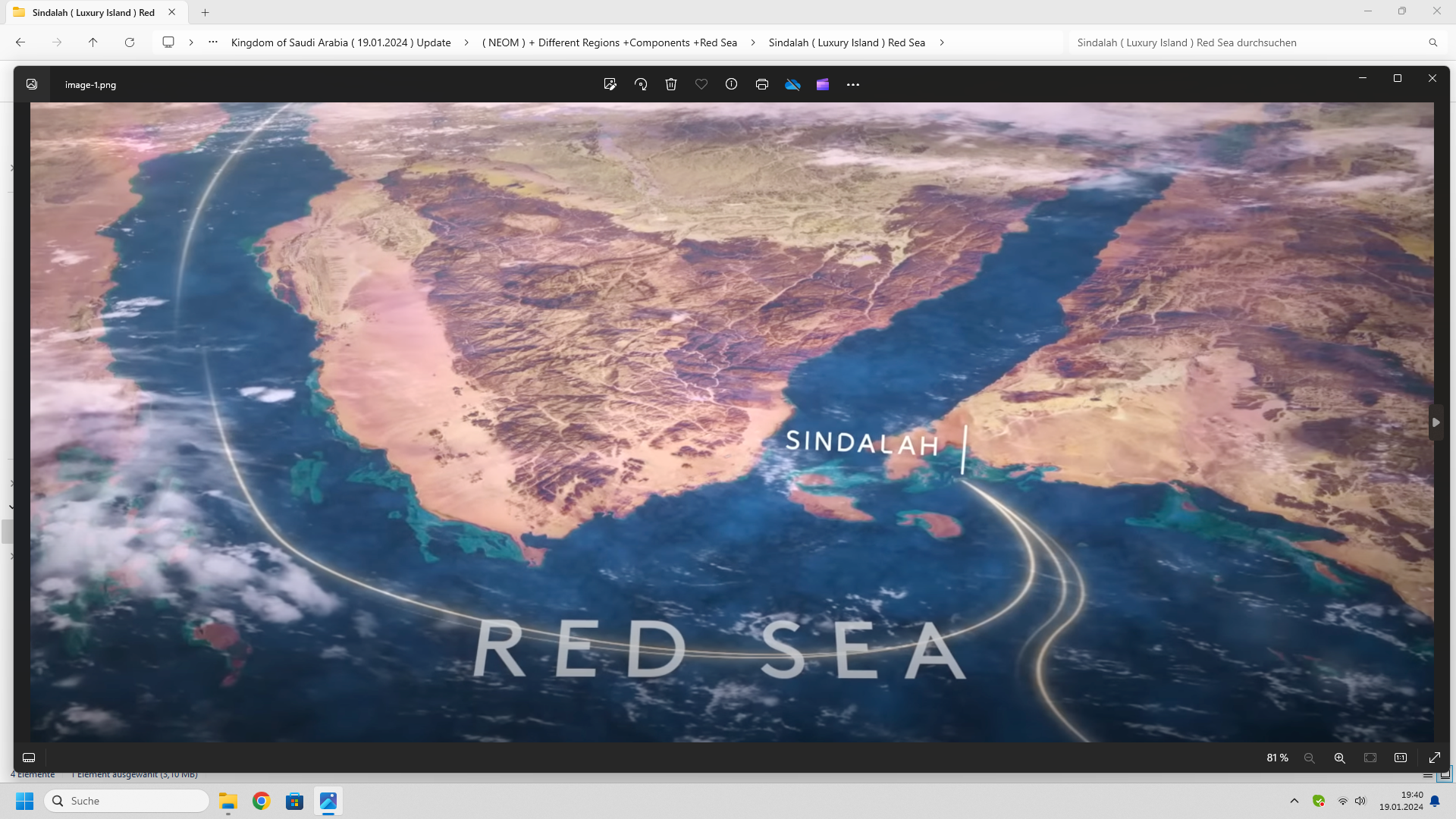Rotate the image with the rotate icon
This screenshot has height=819, width=1456.
pyautogui.click(x=641, y=84)
